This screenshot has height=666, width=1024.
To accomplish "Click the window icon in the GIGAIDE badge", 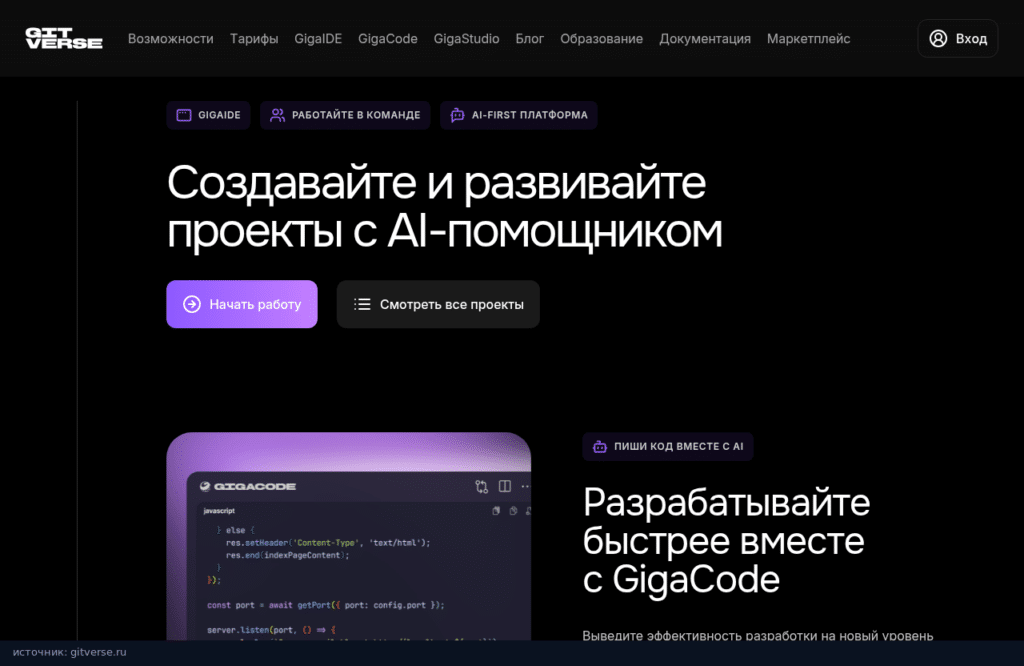I will pos(184,115).
